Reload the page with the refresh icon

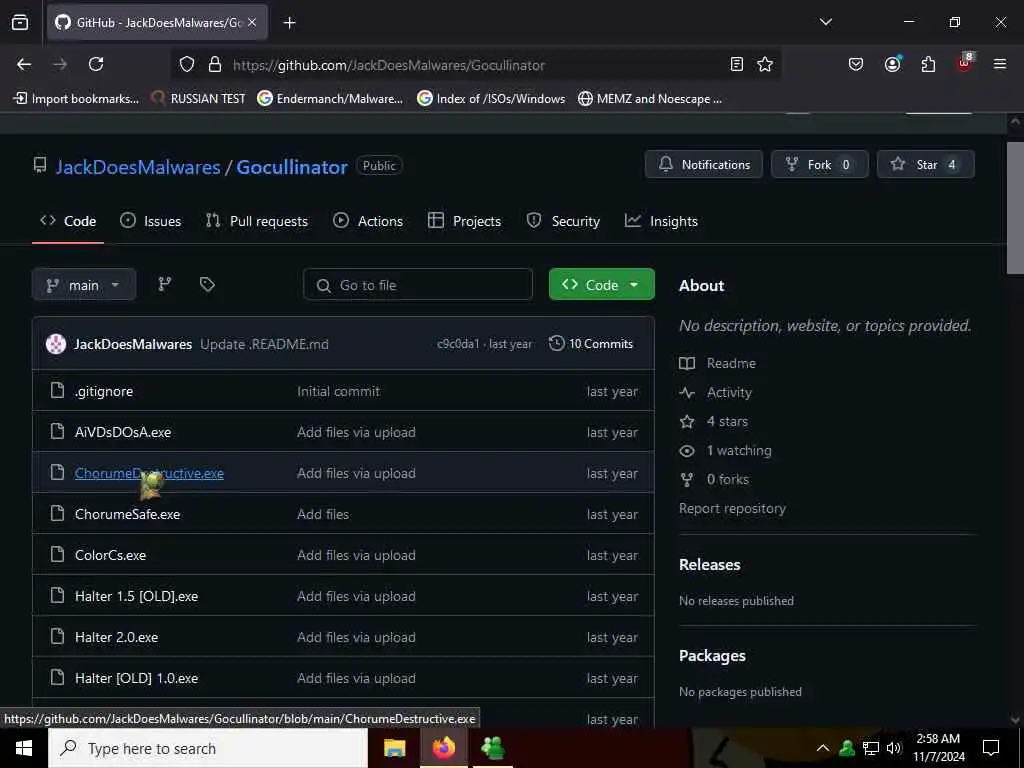pos(96,64)
